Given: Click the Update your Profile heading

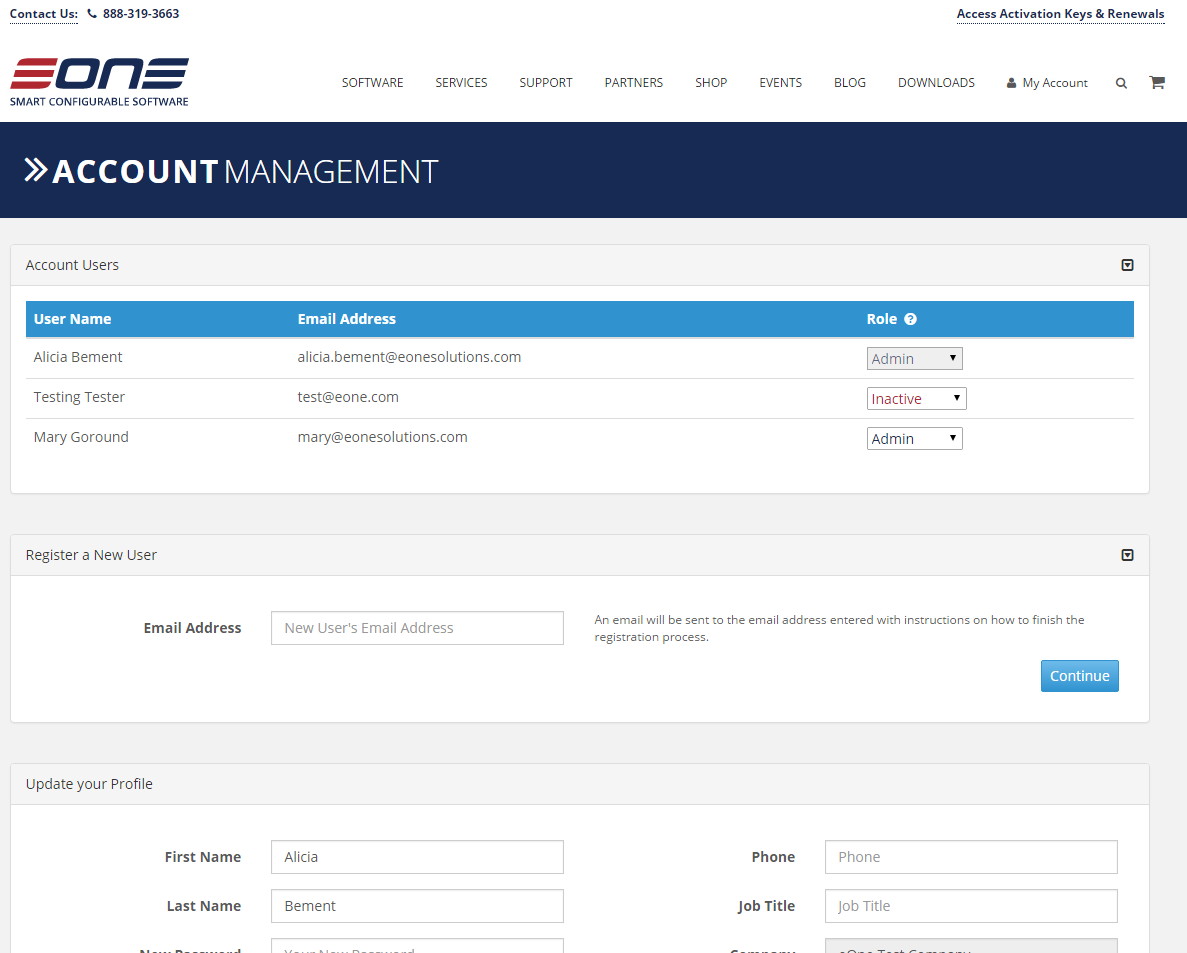Looking at the screenshot, I should click(89, 784).
